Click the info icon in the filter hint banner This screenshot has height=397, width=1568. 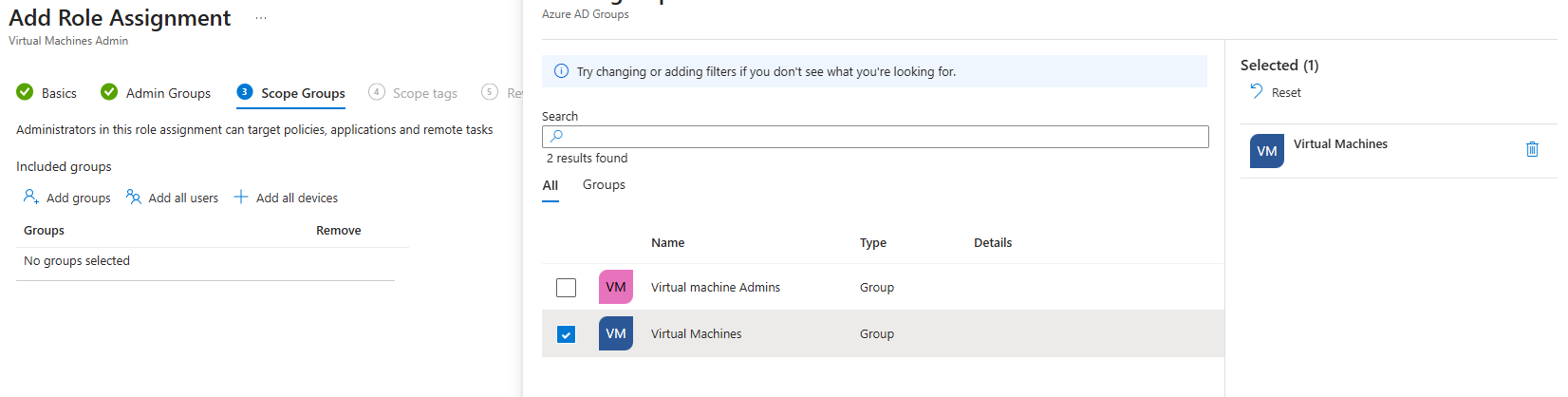[x=561, y=71]
